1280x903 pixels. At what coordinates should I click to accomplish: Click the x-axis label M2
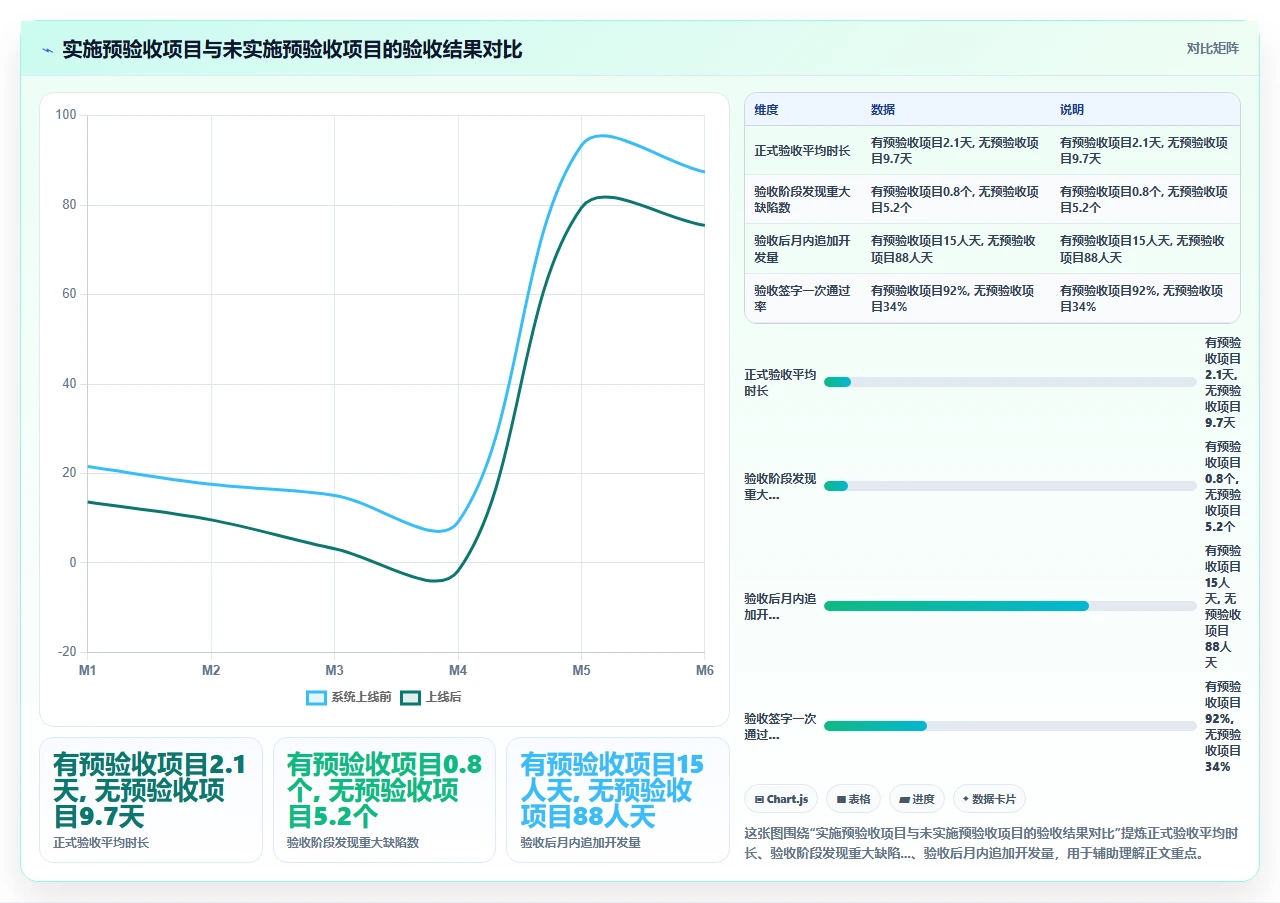(x=211, y=670)
